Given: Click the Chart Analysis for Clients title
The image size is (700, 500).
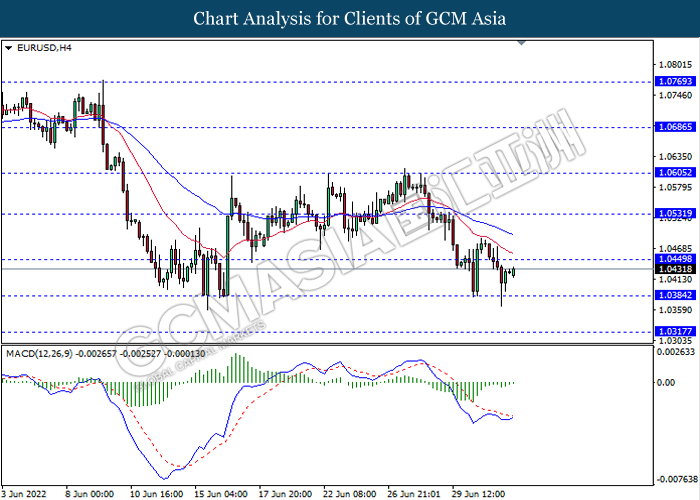Looking at the screenshot, I should [x=350, y=18].
